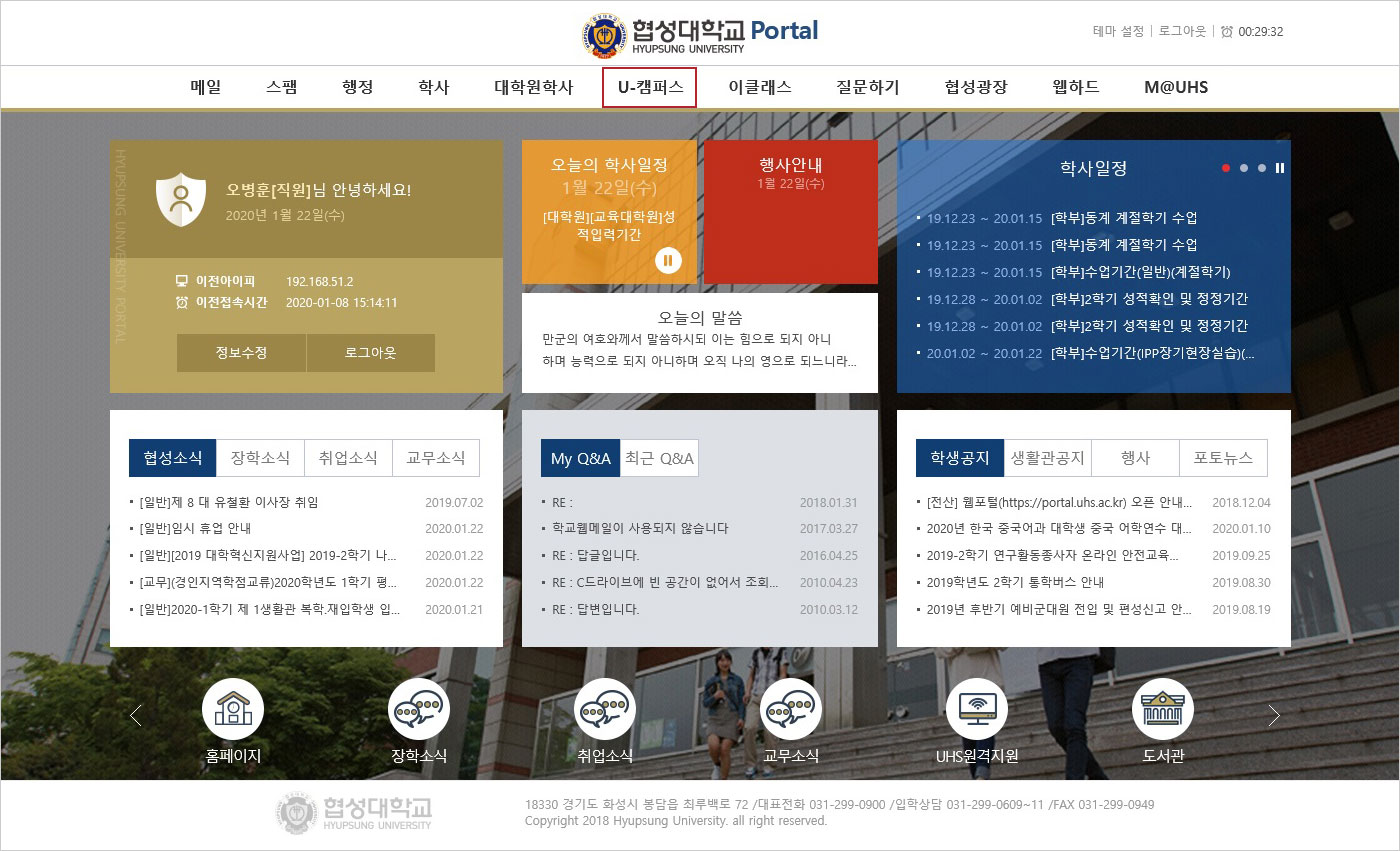1400x851 pixels.
Task: Switch to My Q&A tab
Action: [580, 458]
